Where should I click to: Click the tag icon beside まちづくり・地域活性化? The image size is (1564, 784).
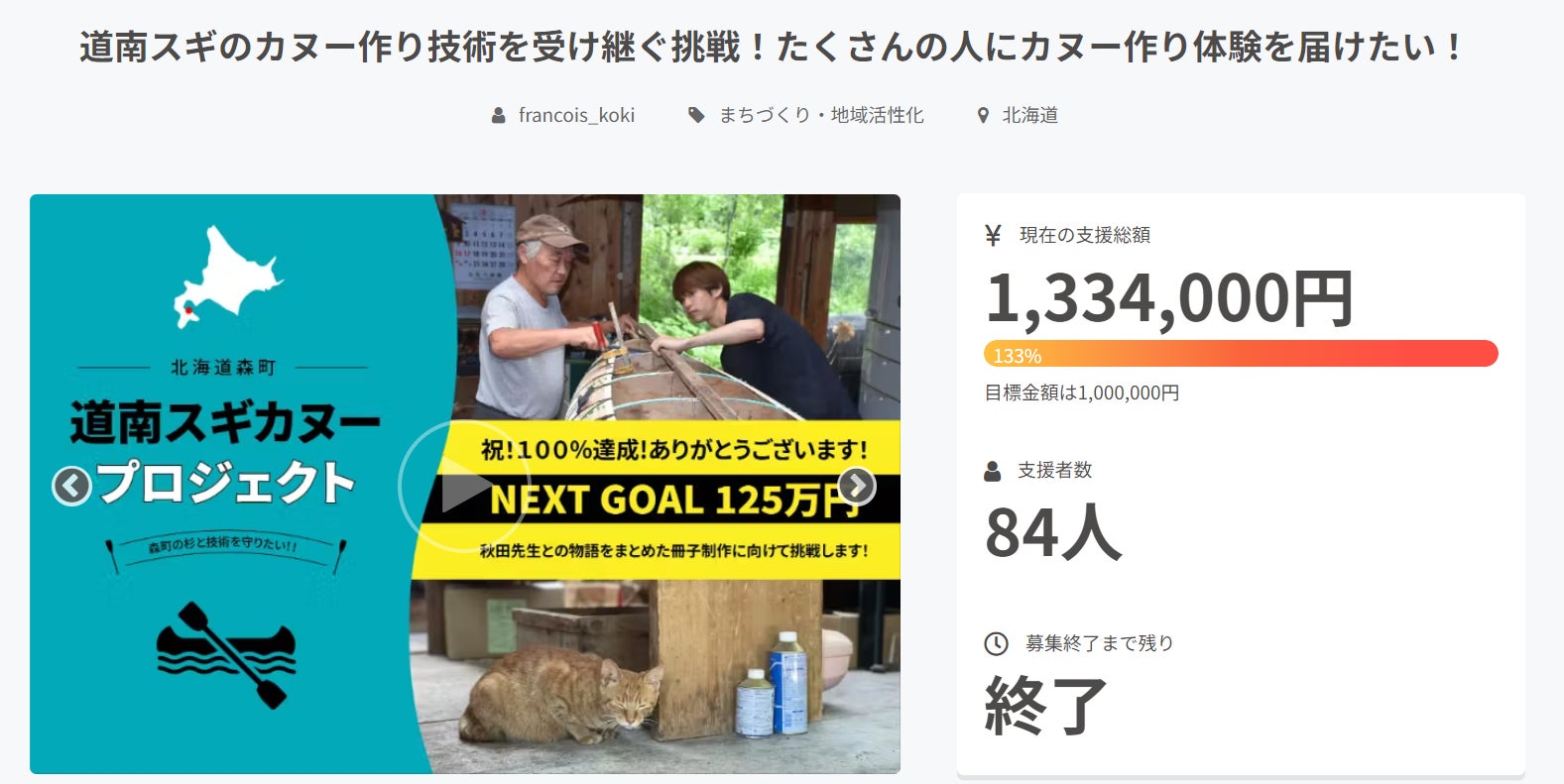coord(696,116)
